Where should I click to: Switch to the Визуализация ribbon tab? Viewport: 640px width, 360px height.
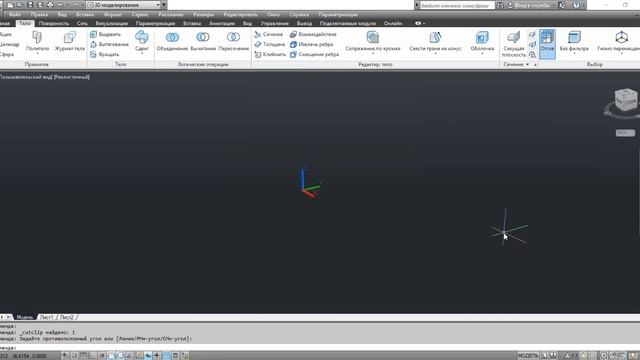click(112, 24)
